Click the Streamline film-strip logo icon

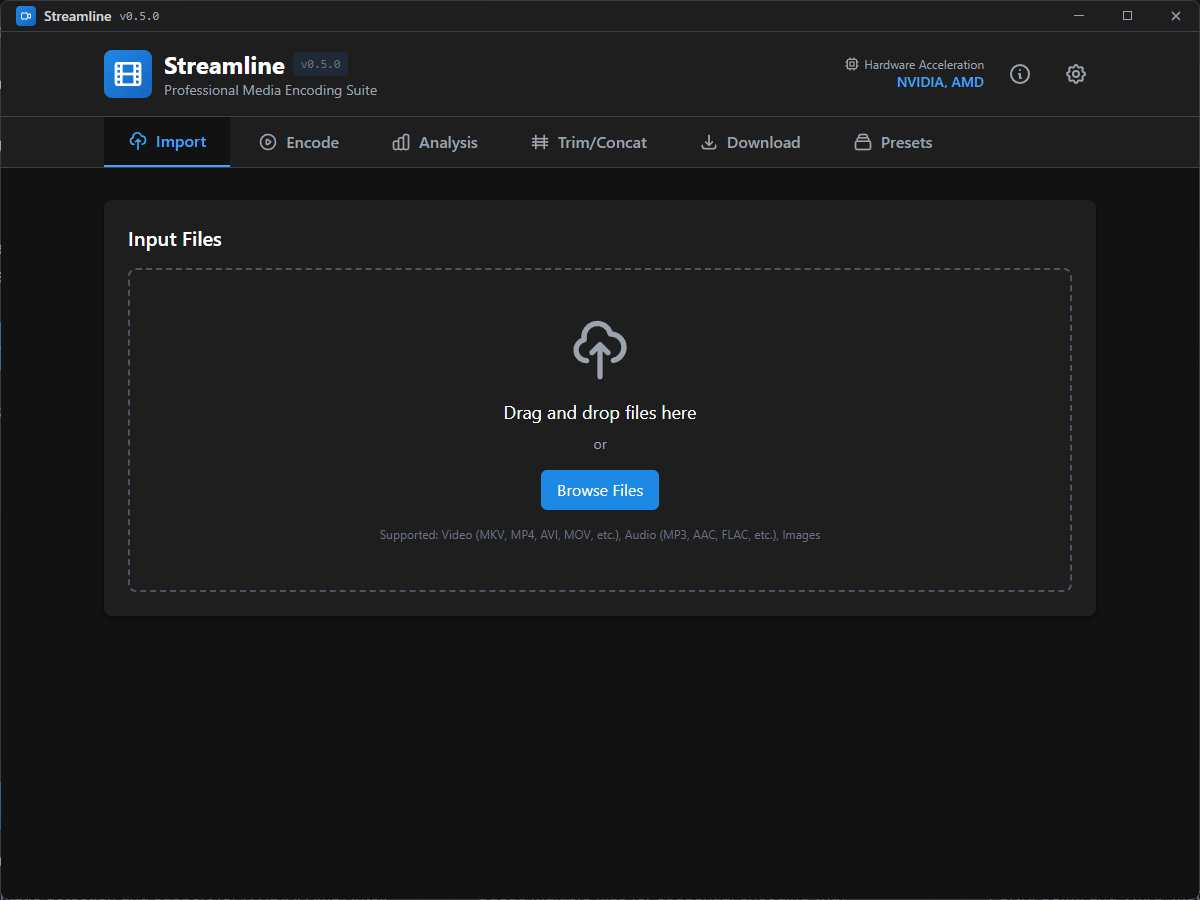128,74
